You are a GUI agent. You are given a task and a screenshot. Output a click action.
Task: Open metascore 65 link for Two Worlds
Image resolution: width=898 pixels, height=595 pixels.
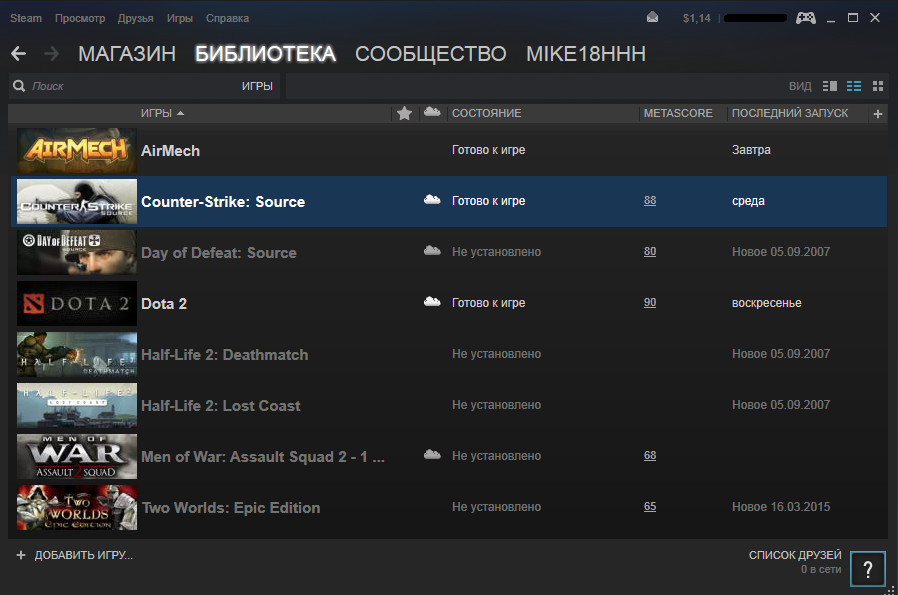(650, 506)
